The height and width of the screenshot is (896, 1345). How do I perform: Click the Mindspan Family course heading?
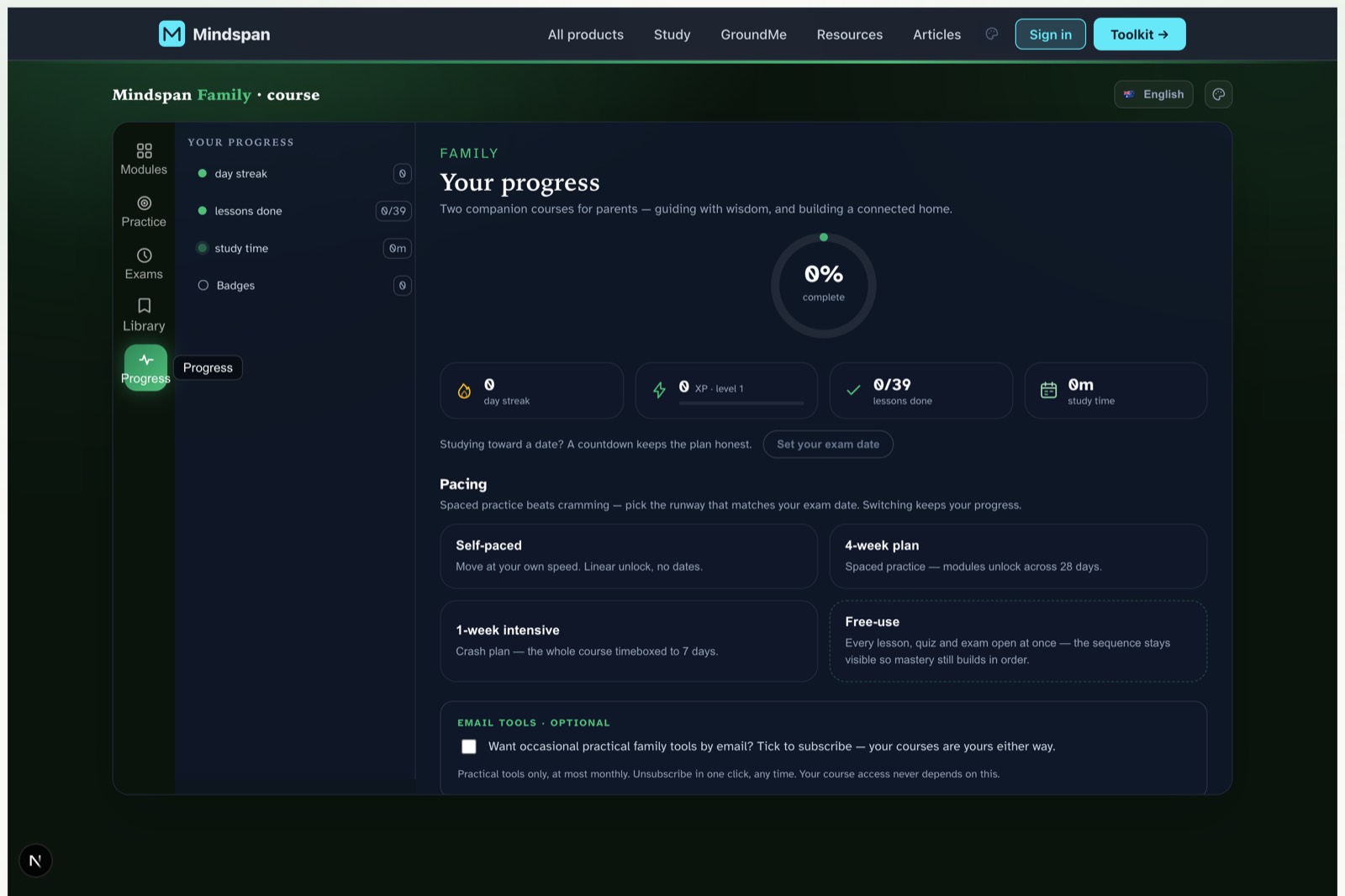coord(216,95)
